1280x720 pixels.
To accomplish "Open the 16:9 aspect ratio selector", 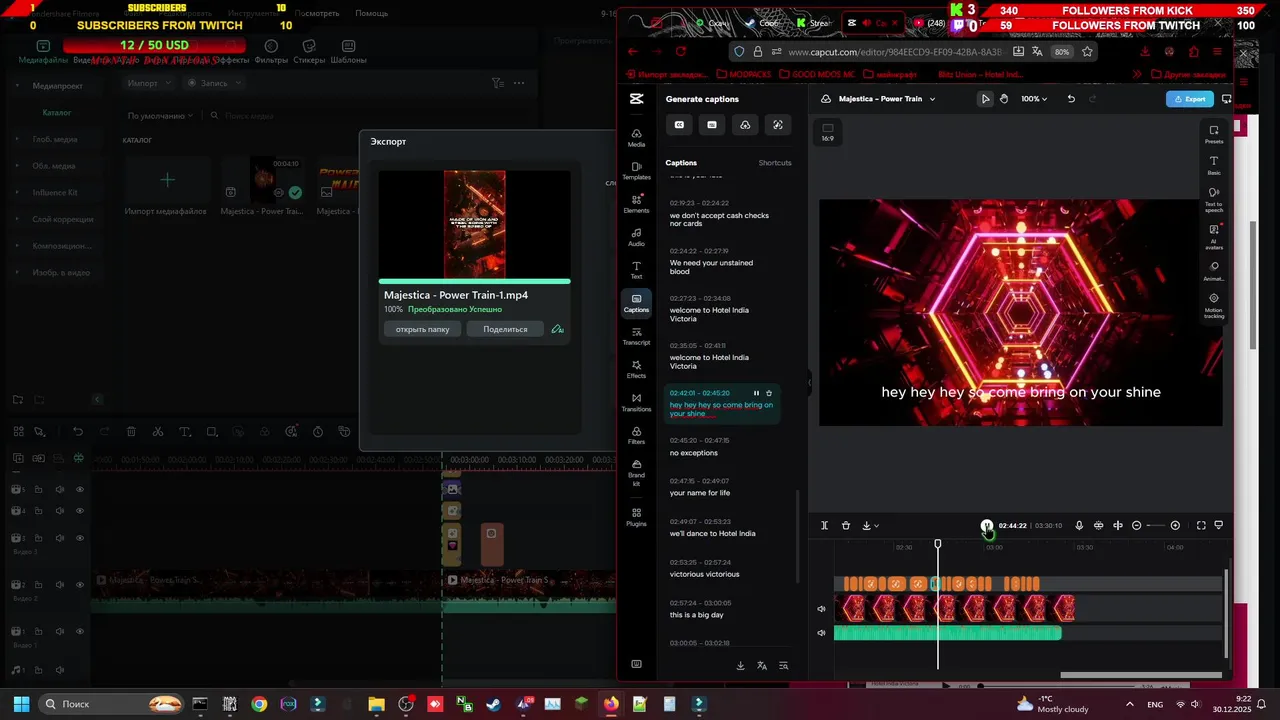I will pyautogui.click(x=827, y=132).
